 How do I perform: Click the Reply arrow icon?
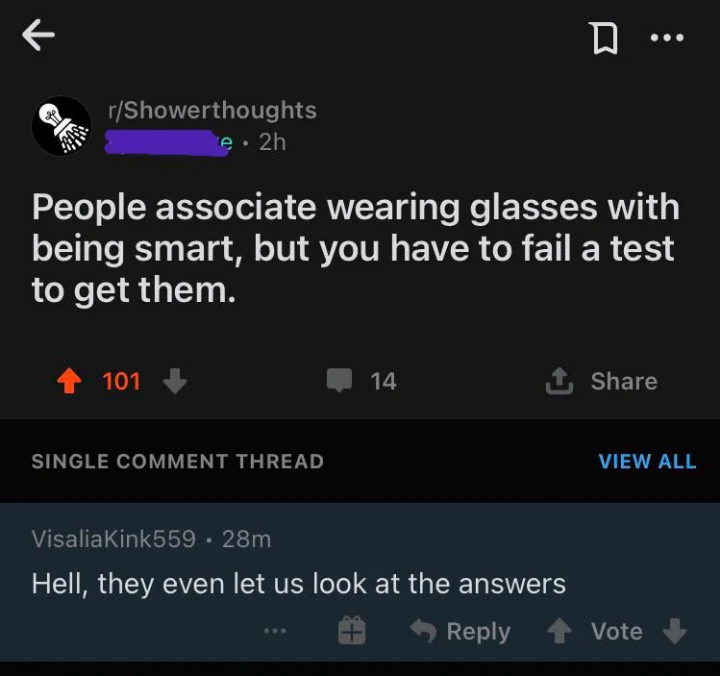pos(423,631)
